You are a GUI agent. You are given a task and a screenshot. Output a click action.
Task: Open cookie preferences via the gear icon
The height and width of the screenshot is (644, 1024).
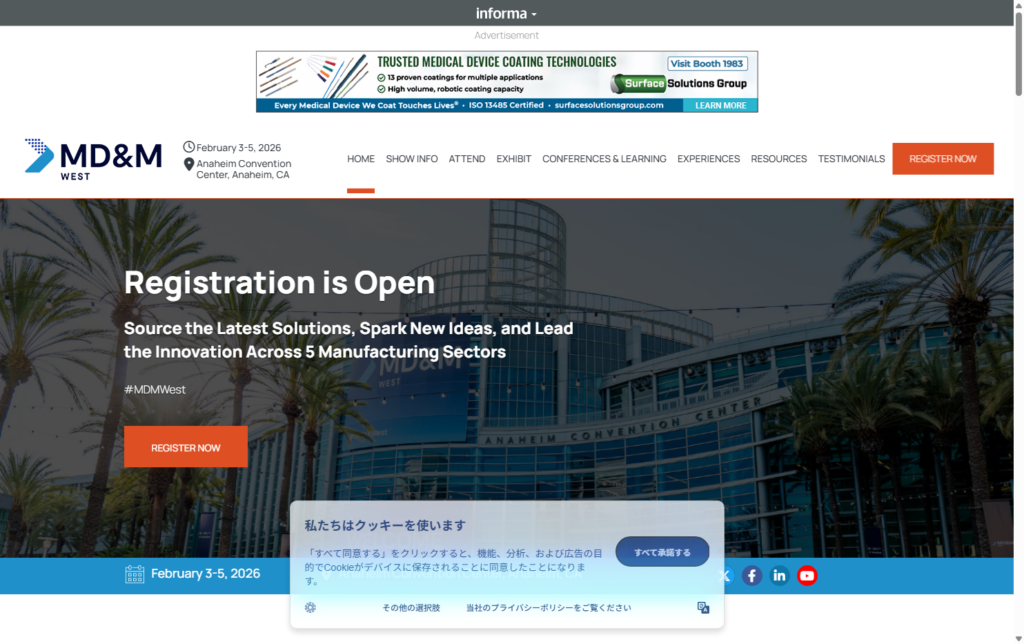click(309, 606)
